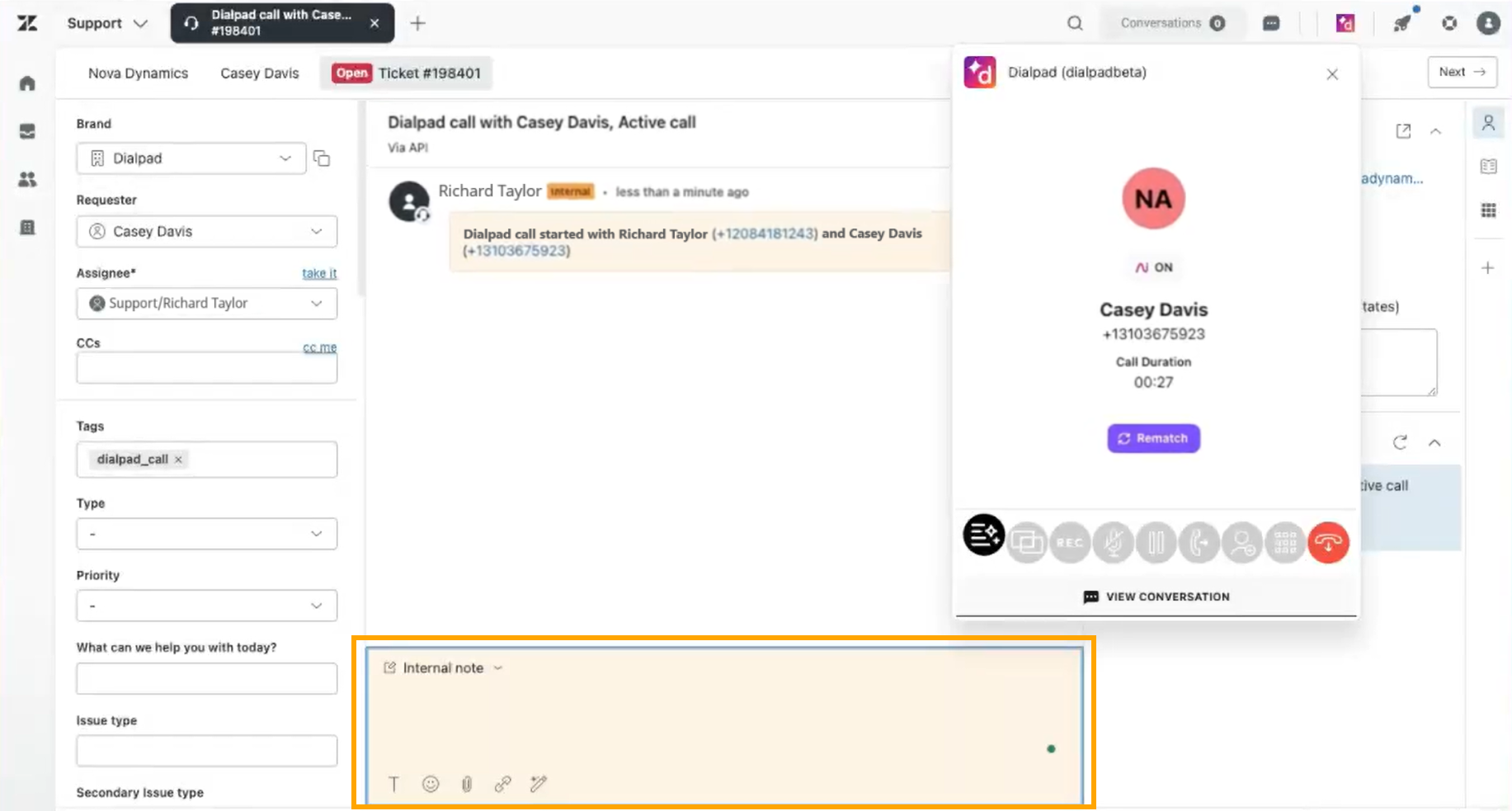Viewport: 1512px width, 811px height.
Task: Refresh the app panel
Action: click(1400, 443)
